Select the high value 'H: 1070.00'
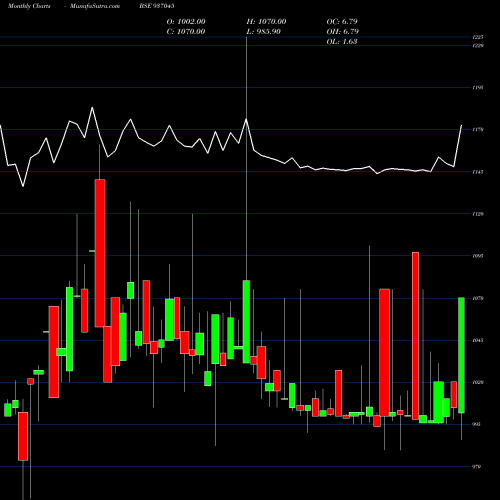The width and height of the screenshot is (500, 500). pos(266,22)
